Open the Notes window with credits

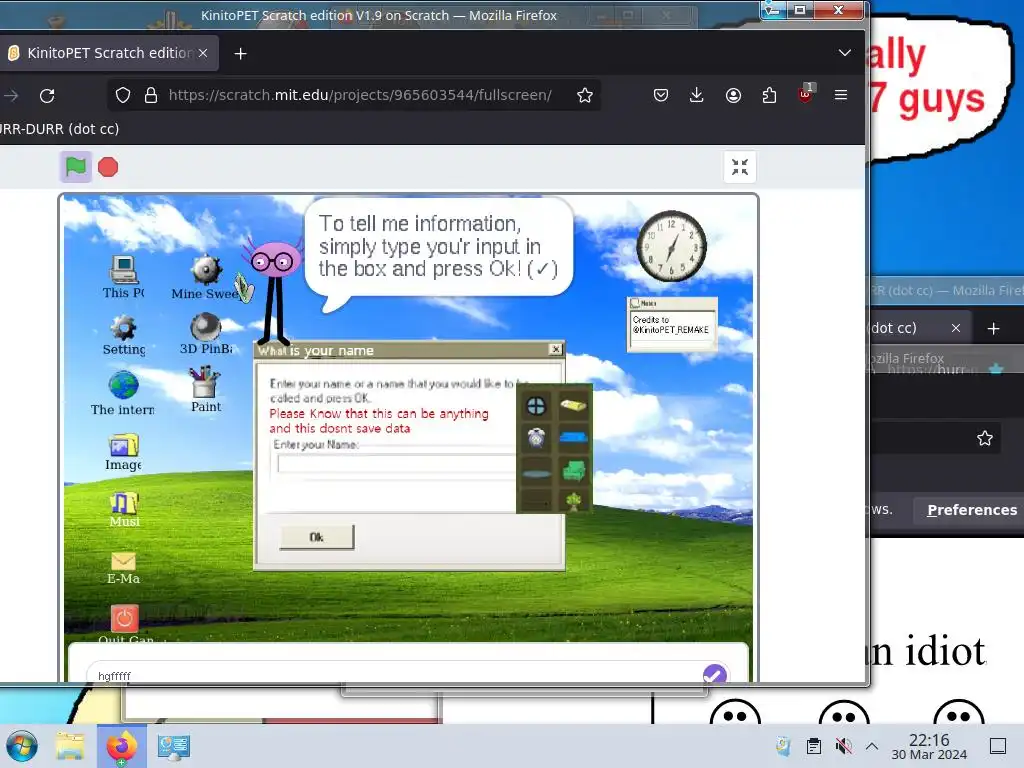(x=672, y=324)
